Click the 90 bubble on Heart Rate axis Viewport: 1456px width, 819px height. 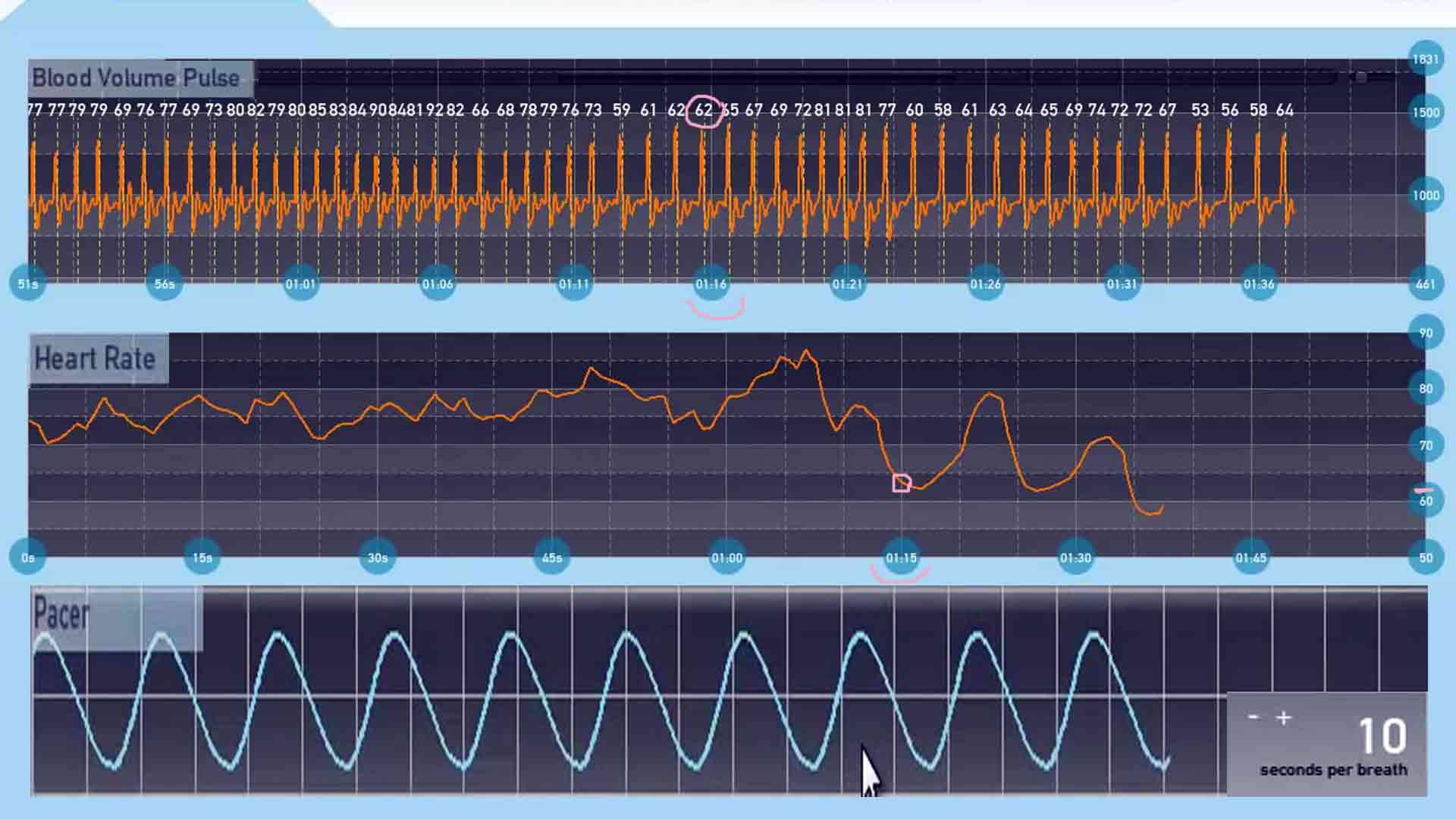[1426, 333]
